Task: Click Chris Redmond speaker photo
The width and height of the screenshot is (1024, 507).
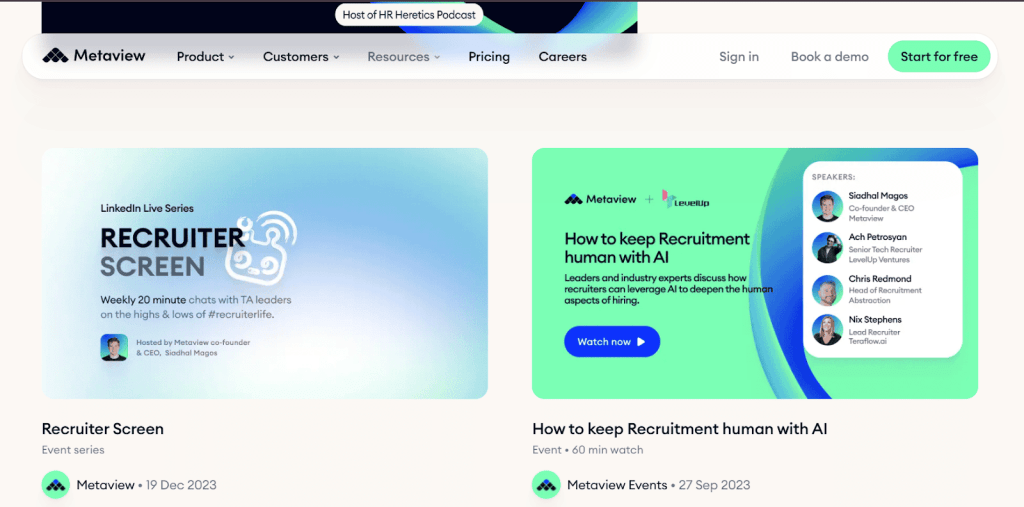Action: point(827,289)
